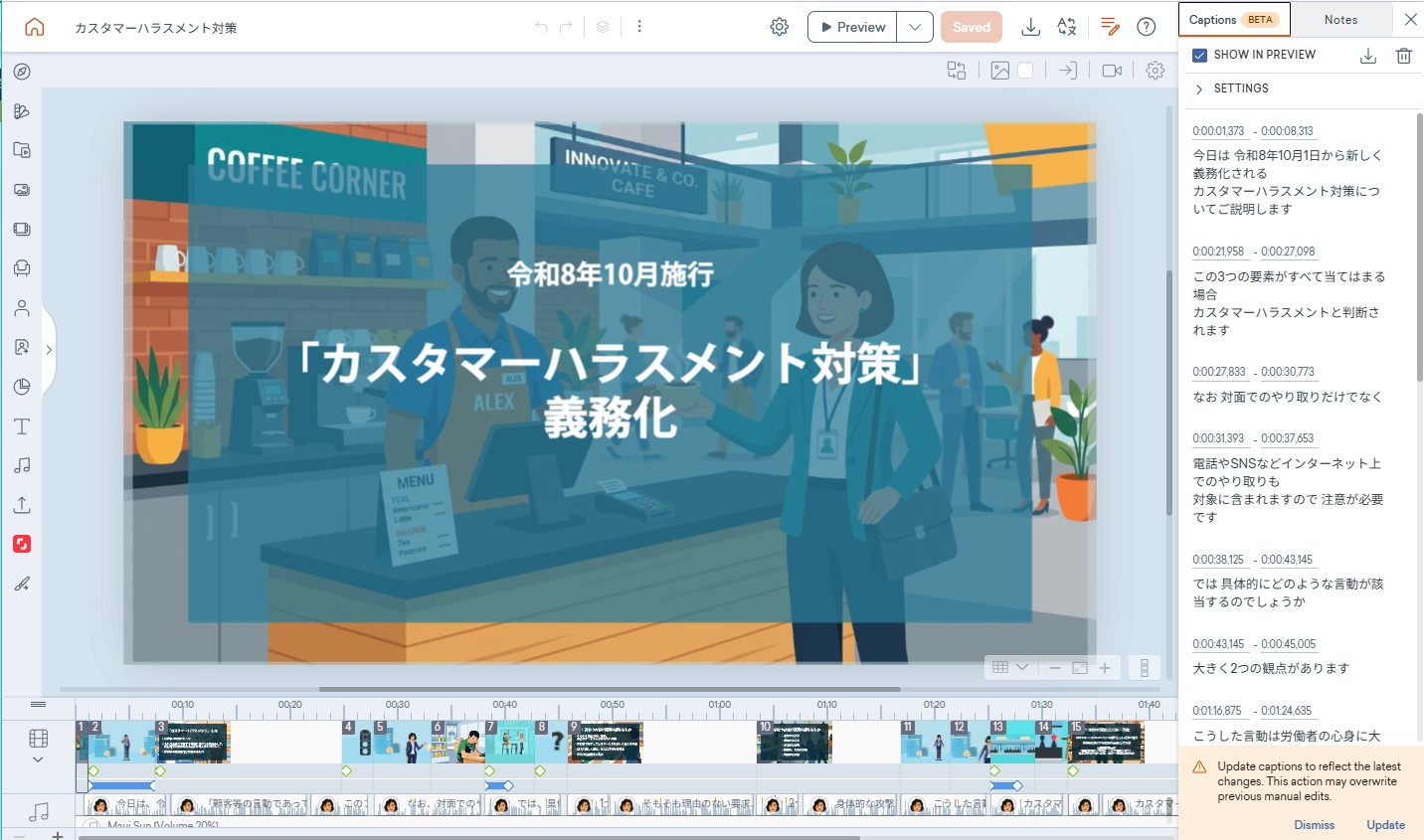Click the vertical three-dot handle beside canvas zoom

1145,668
